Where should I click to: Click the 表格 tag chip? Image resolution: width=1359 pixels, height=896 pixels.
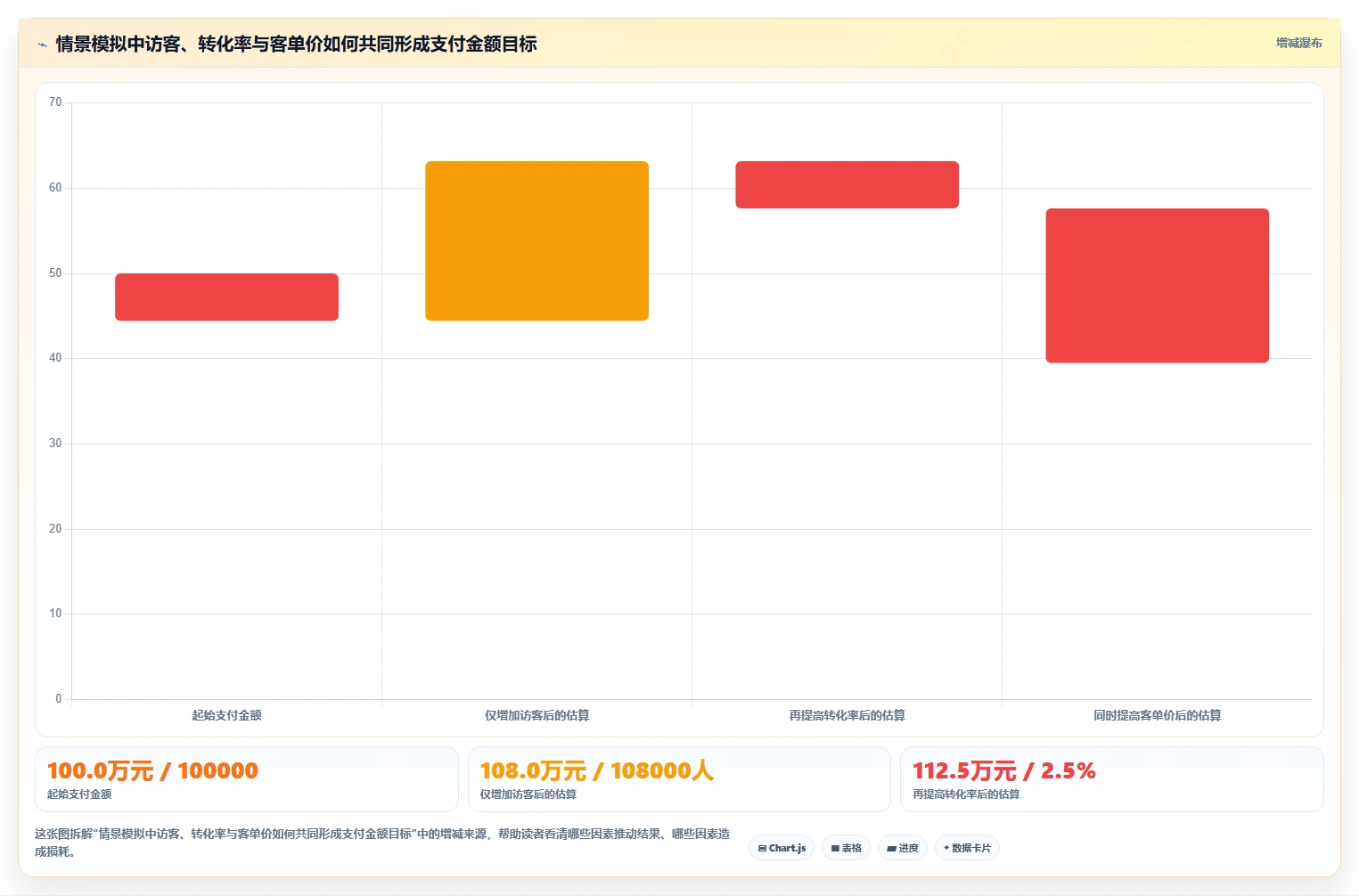(846, 848)
